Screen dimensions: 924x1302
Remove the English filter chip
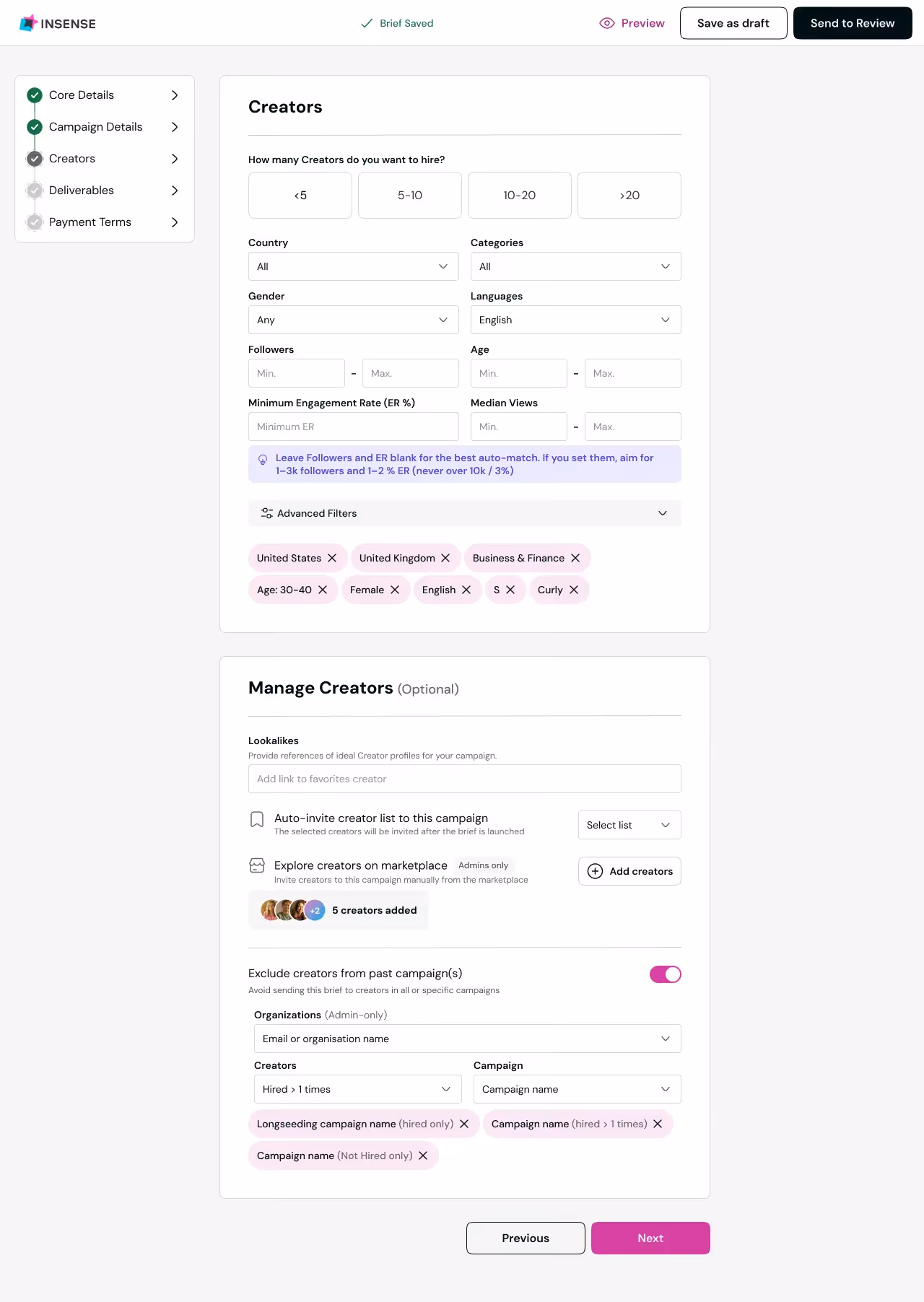(466, 590)
